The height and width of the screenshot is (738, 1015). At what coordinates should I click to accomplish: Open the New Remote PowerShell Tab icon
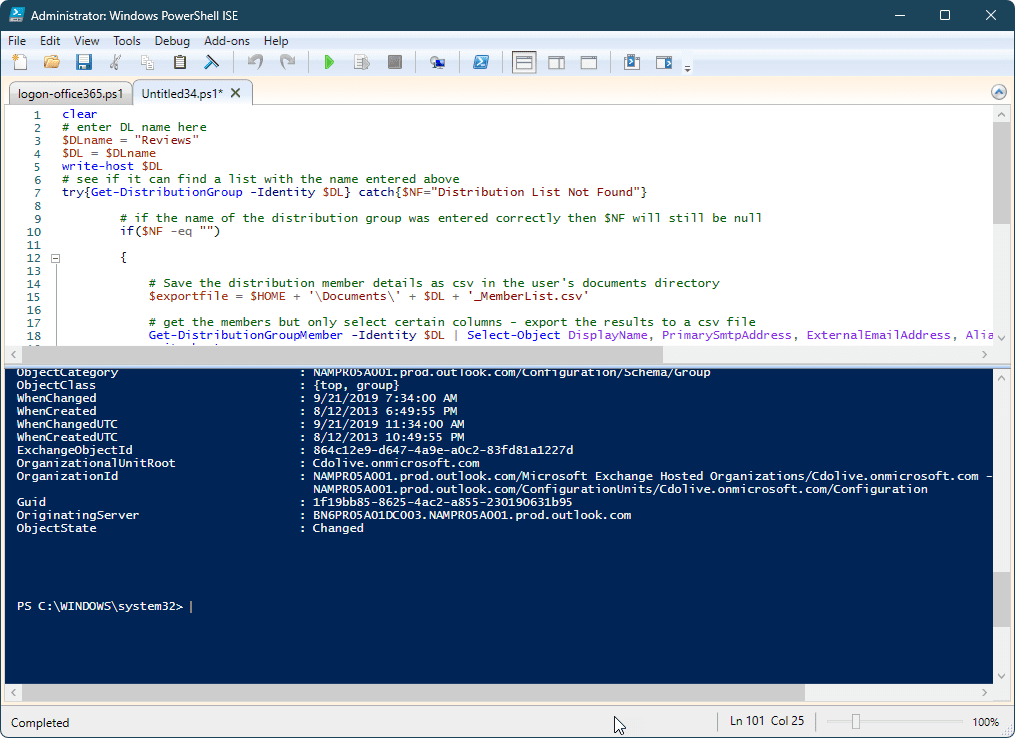tap(438, 62)
